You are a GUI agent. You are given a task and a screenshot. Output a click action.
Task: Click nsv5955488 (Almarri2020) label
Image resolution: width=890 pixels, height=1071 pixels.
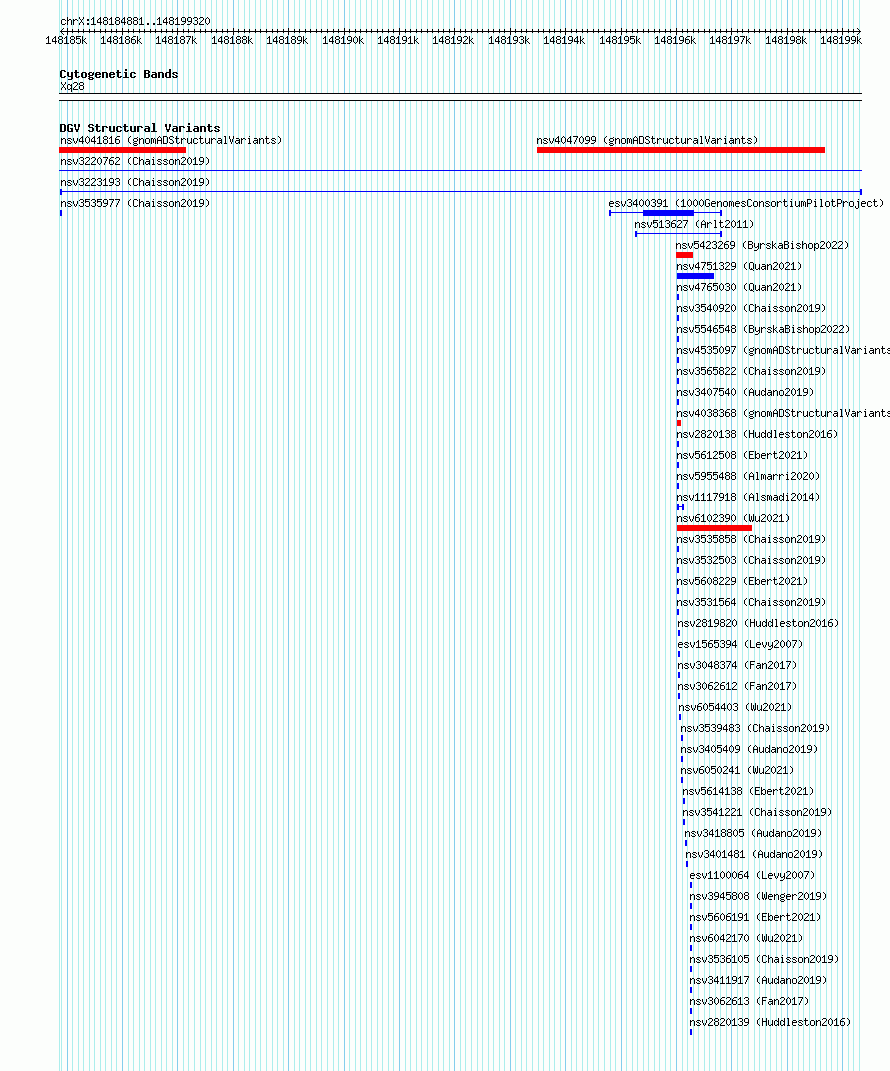click(748, 477)
